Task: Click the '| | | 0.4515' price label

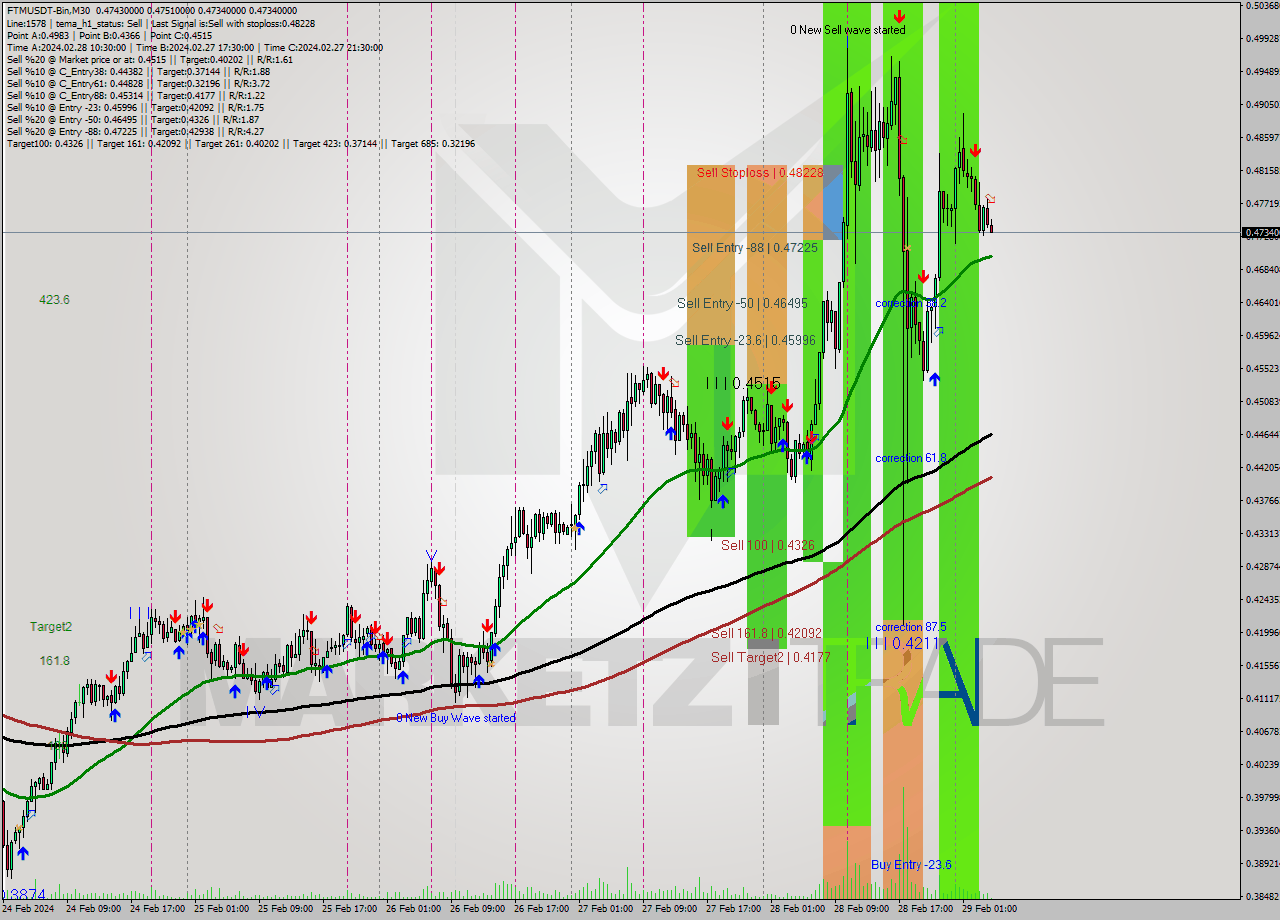Action: point(743,383)
